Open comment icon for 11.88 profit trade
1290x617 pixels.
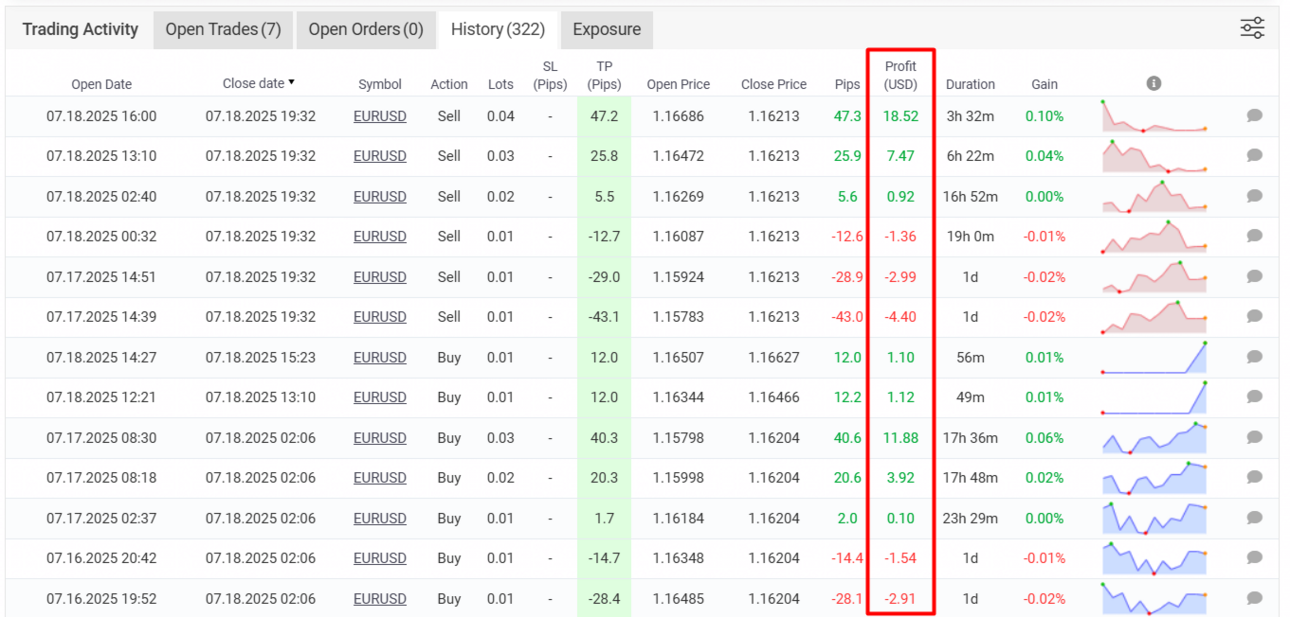tap(1254, 437)
